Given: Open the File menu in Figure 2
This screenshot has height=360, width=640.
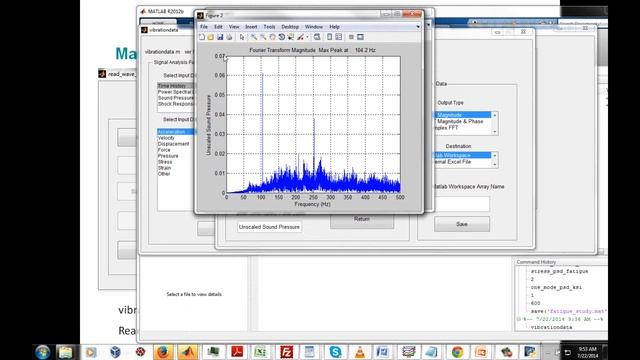Looking at the screenshot, I should (x=204, y=27).
